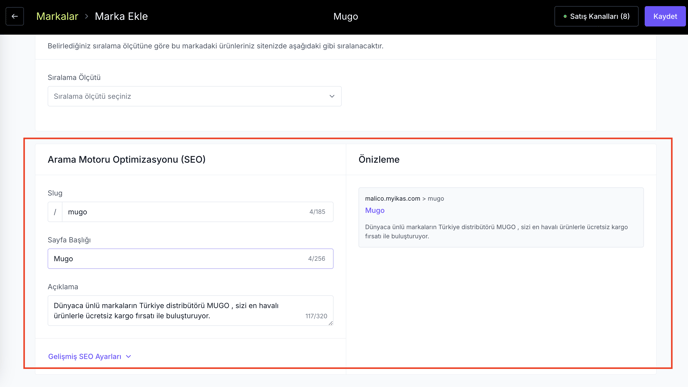Image resolution: width=688 pixels, height=387 pixels.
Task: Click the green status dot in Satış Kanalları
Action: (x=565, y=17)
